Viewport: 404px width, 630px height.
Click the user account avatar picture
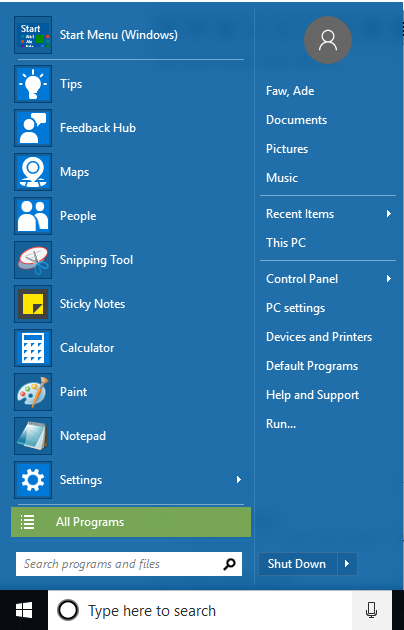(x=328, y=40)
